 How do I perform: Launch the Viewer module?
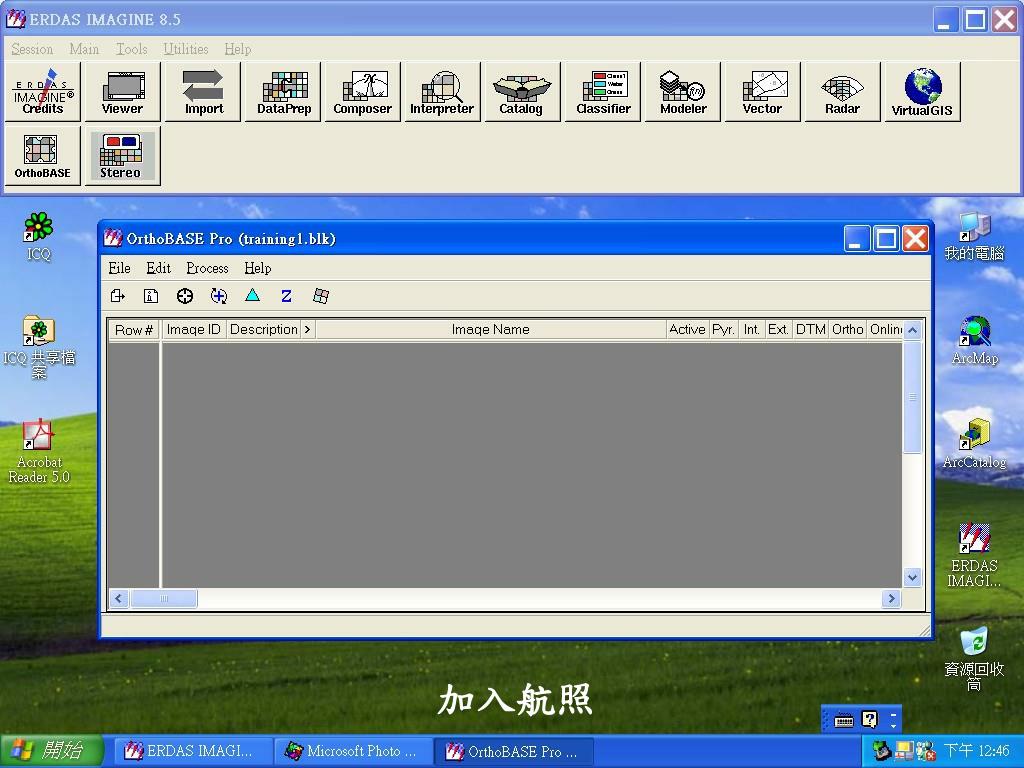(x=123, y=92)
